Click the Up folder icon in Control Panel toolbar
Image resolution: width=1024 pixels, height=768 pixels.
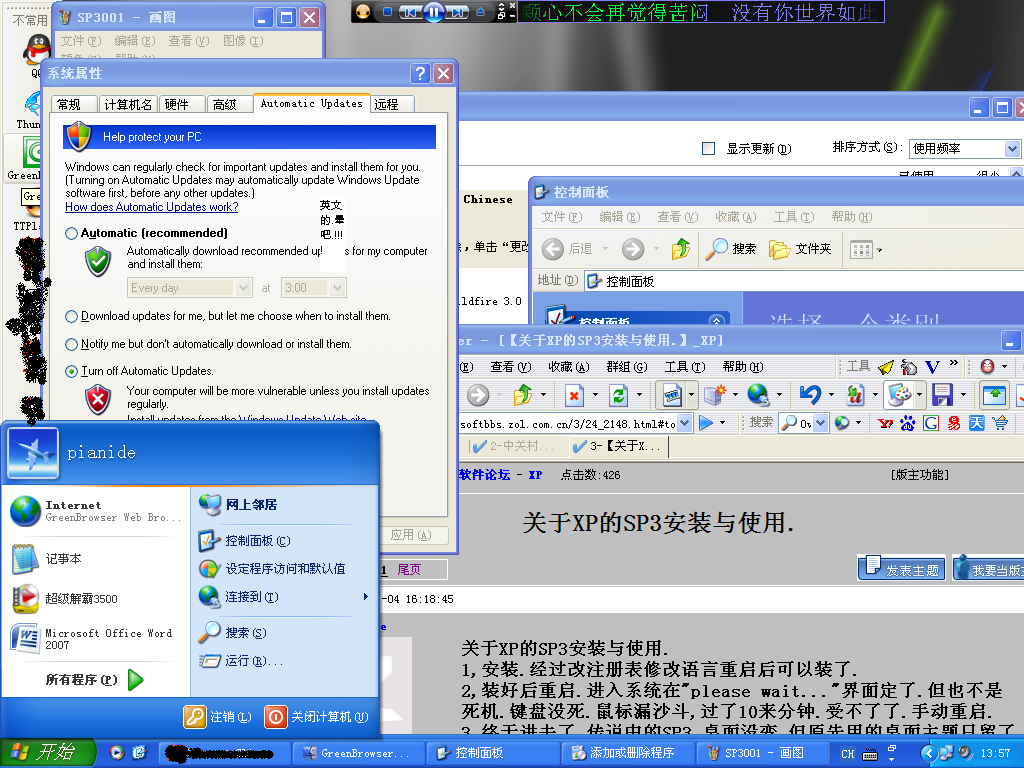click(x=680, y=249)
